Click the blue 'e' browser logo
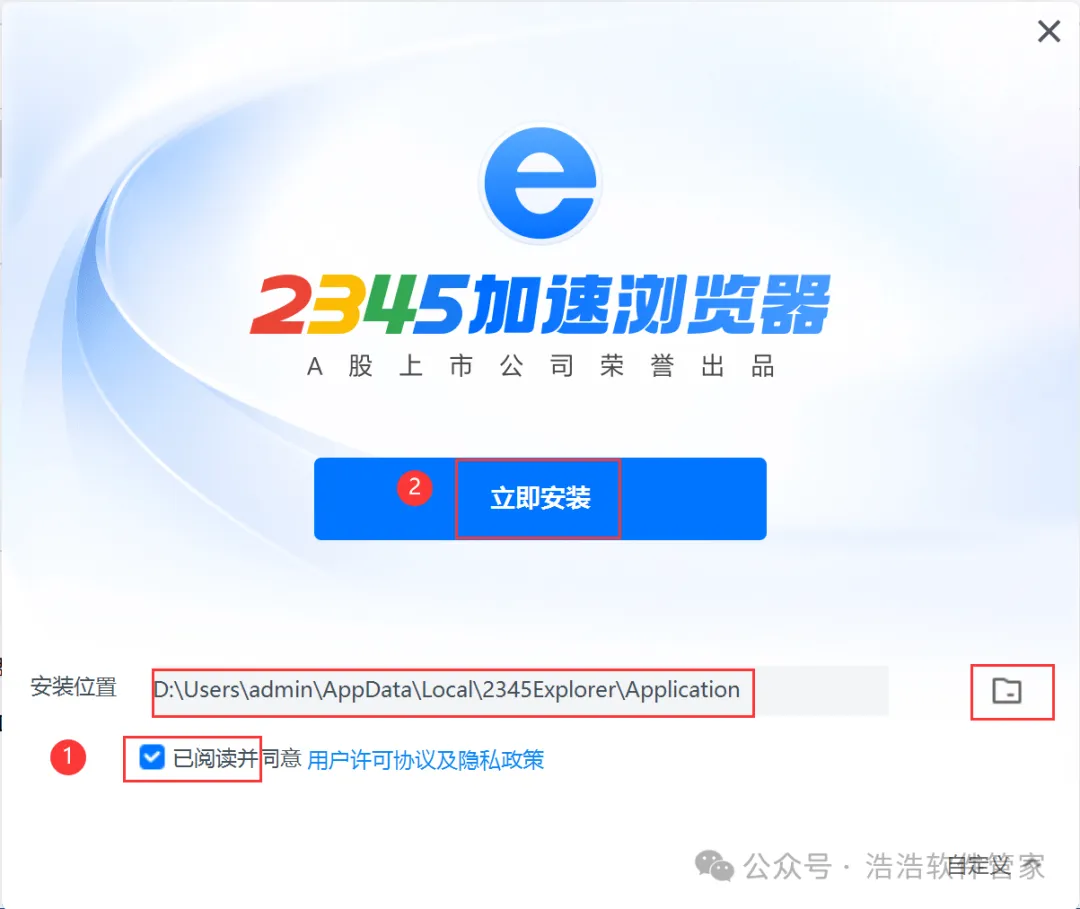The image size is (1080, 909). click(541, 184)
